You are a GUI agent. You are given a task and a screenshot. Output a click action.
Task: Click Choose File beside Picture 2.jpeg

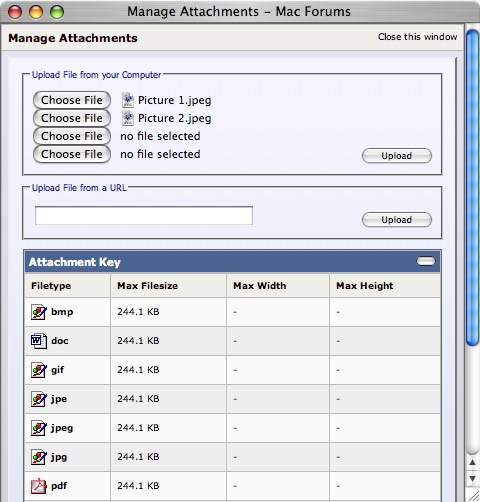click(72, 118)
